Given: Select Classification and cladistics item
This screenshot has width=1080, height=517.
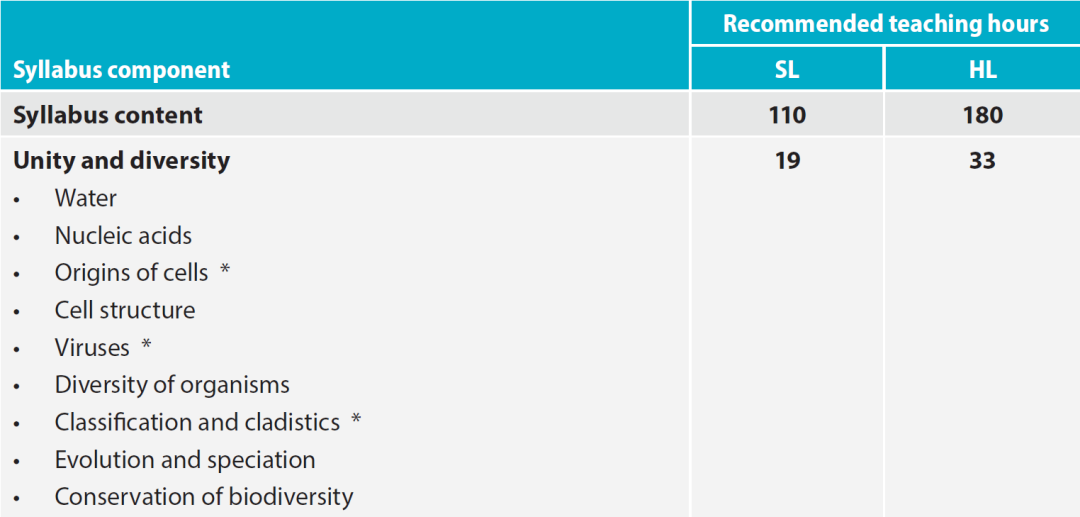Looking at the screenshot, I should pos(198,422).
